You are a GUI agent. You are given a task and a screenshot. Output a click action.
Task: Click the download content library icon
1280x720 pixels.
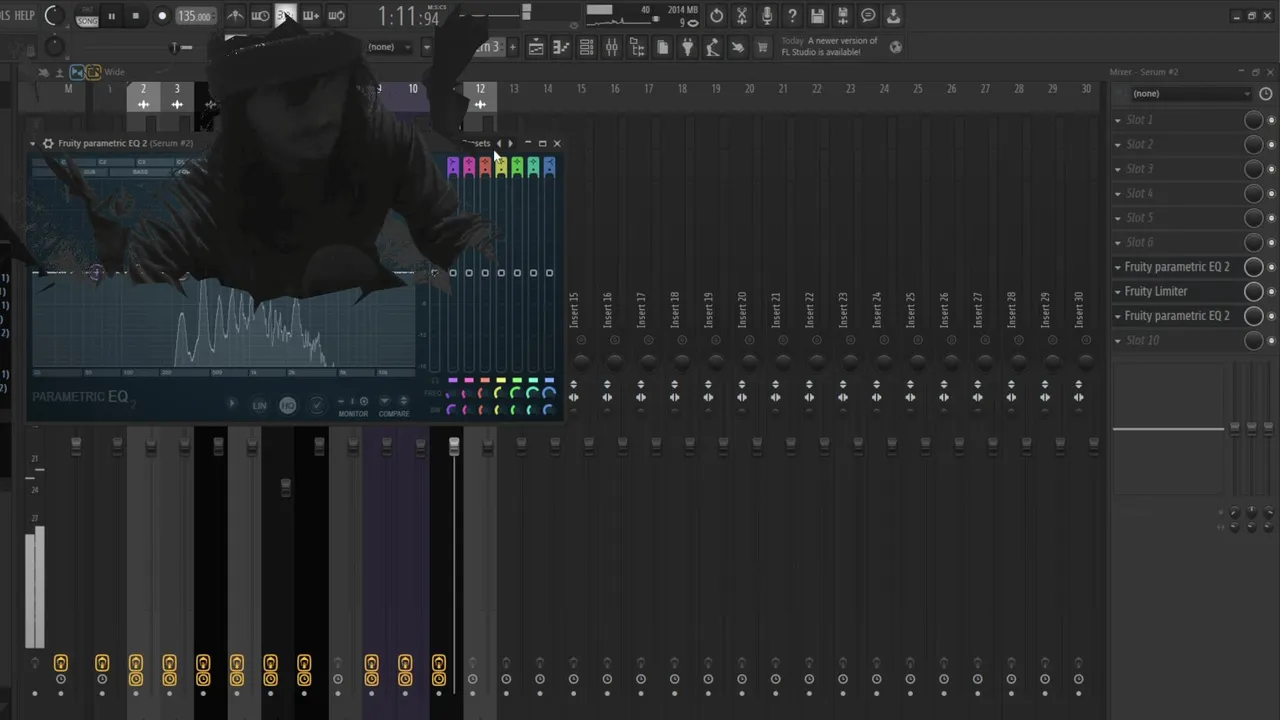click(893, 16)
